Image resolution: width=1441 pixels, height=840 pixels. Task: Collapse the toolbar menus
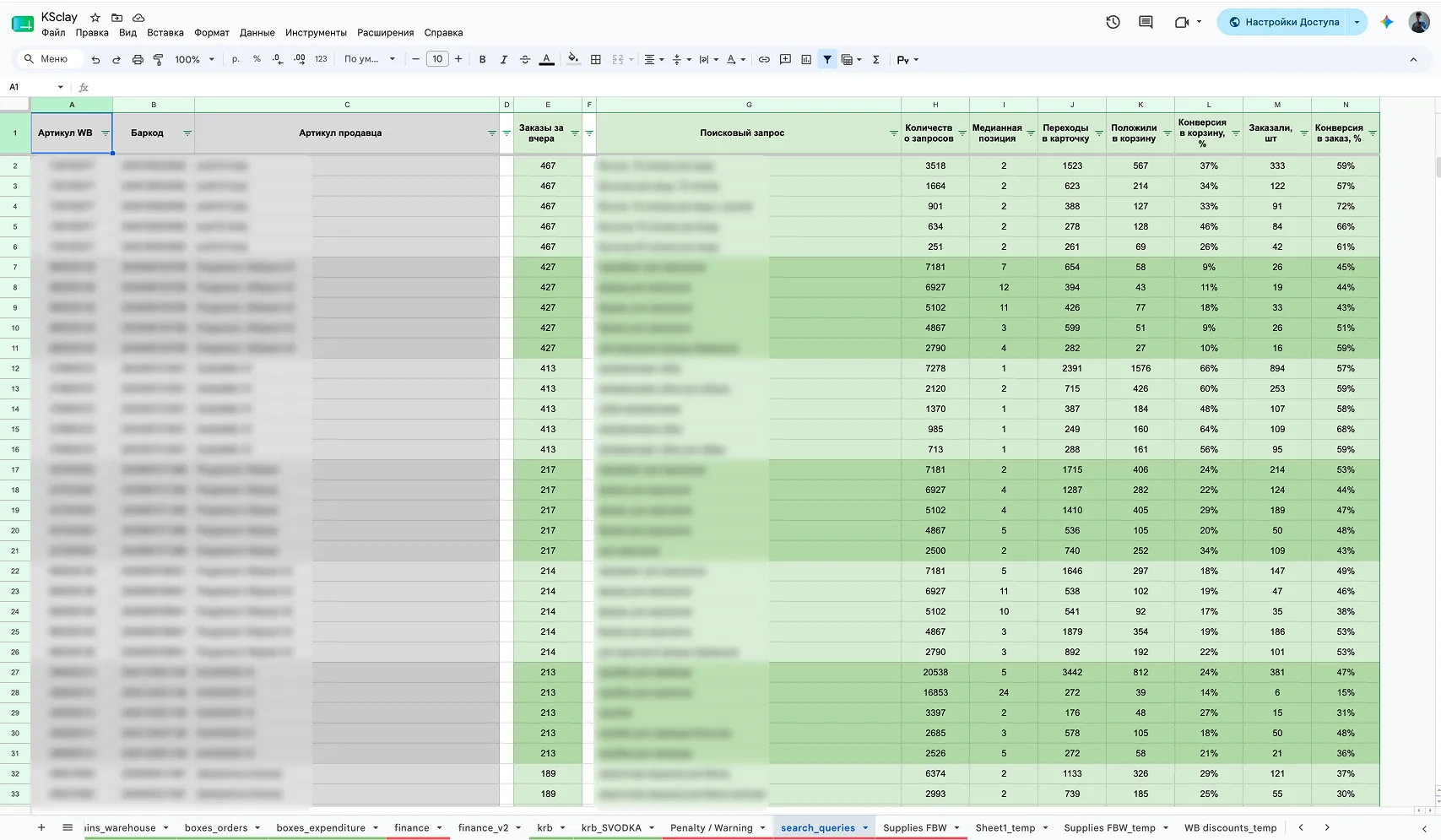1413,60
